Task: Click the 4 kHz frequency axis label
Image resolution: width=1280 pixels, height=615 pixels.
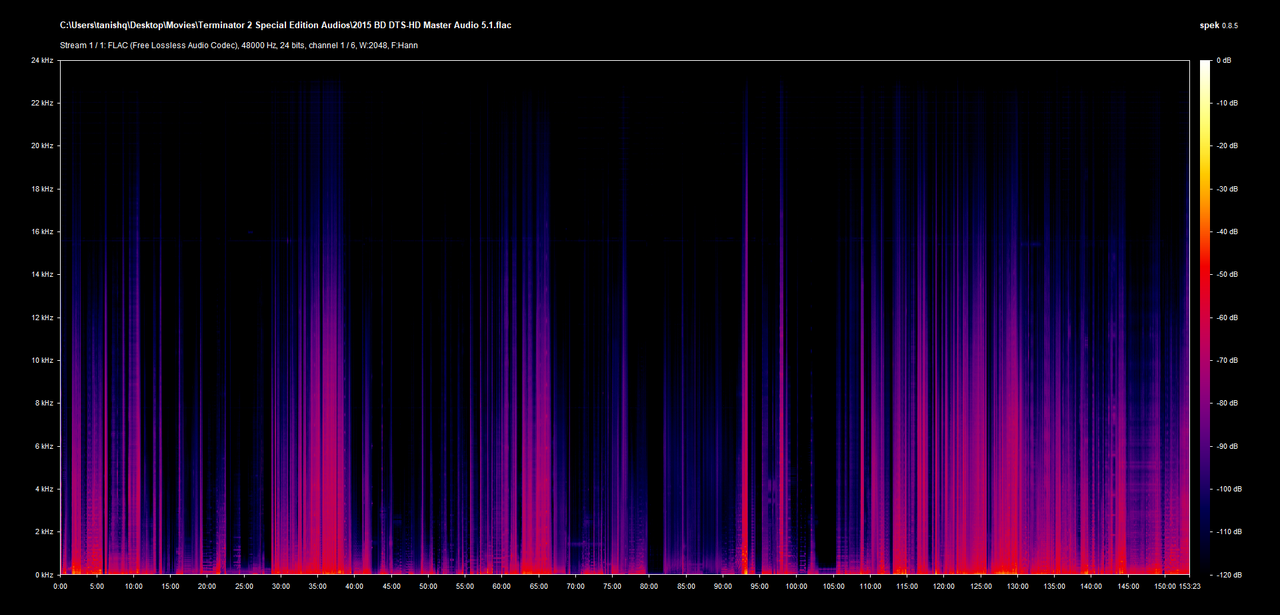Action: (45, 490)
